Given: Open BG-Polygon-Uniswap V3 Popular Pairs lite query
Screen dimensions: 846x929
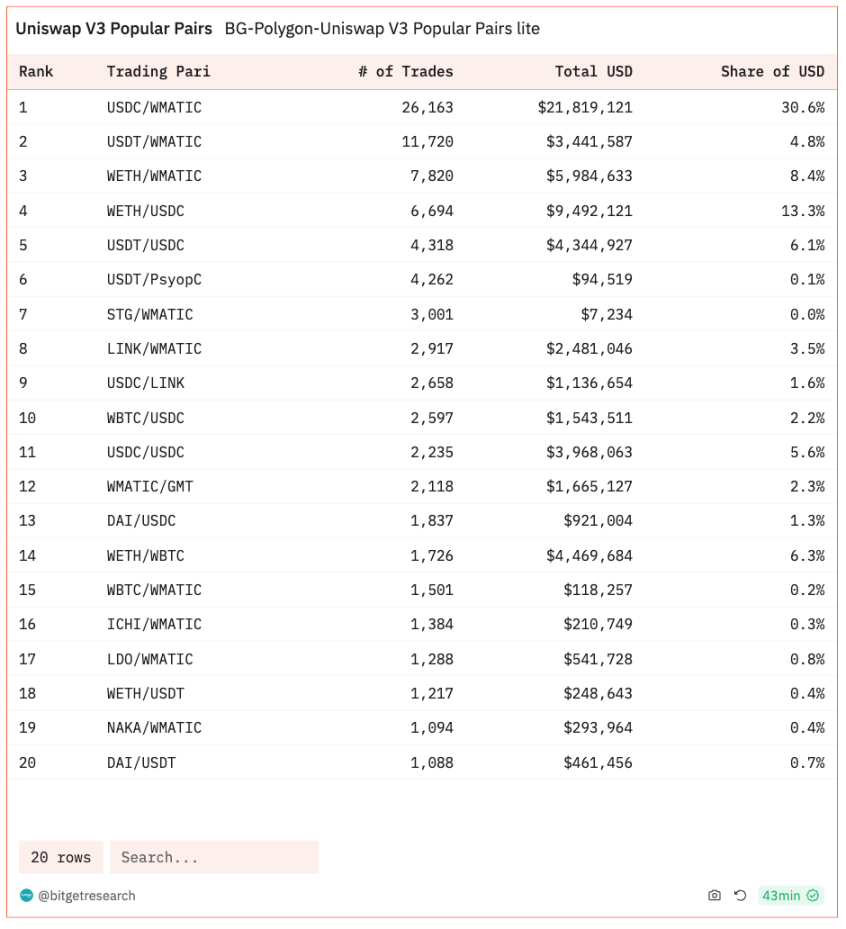Looking at the screenshot, I should [382, 29].
